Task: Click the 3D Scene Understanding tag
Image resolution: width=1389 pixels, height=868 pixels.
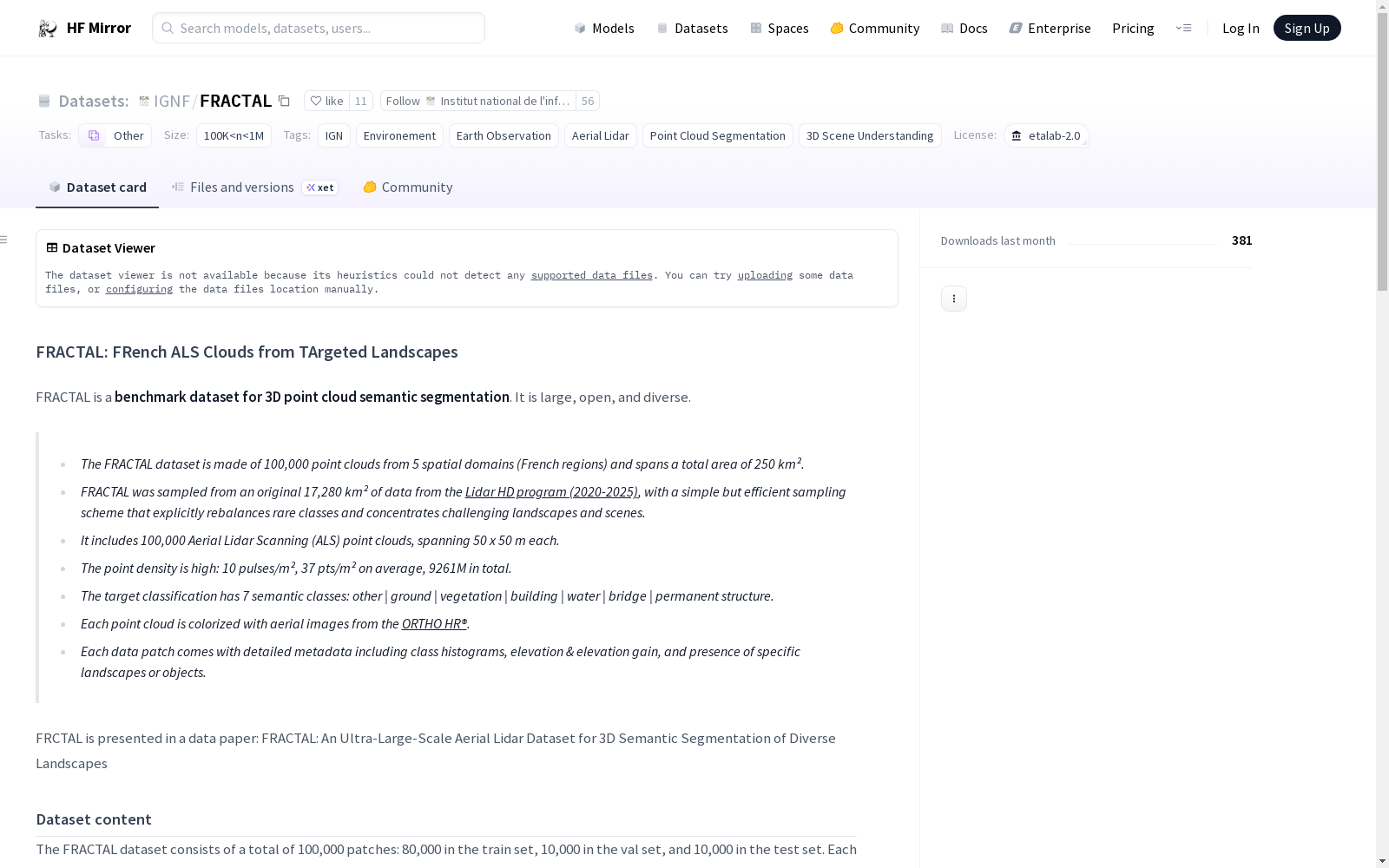Action: tap(870, 135)
